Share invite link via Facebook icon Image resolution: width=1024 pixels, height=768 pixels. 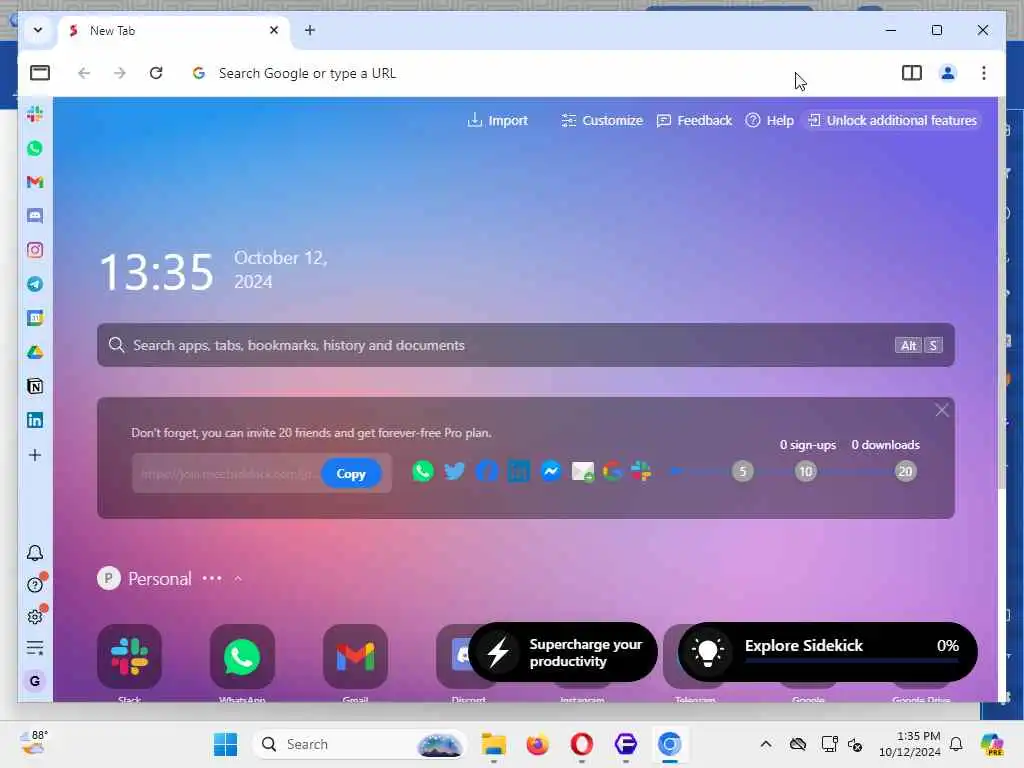click(x=487, y=471)
